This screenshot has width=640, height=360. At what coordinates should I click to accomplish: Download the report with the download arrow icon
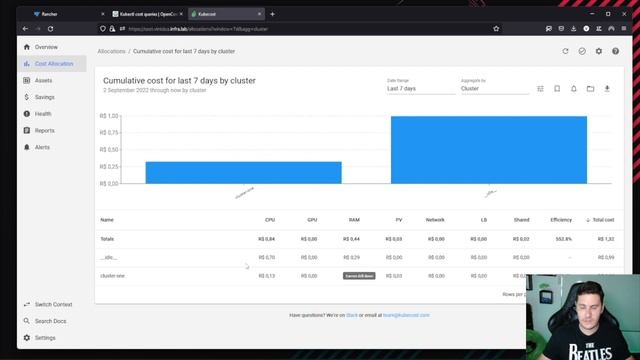pos(607,89)
